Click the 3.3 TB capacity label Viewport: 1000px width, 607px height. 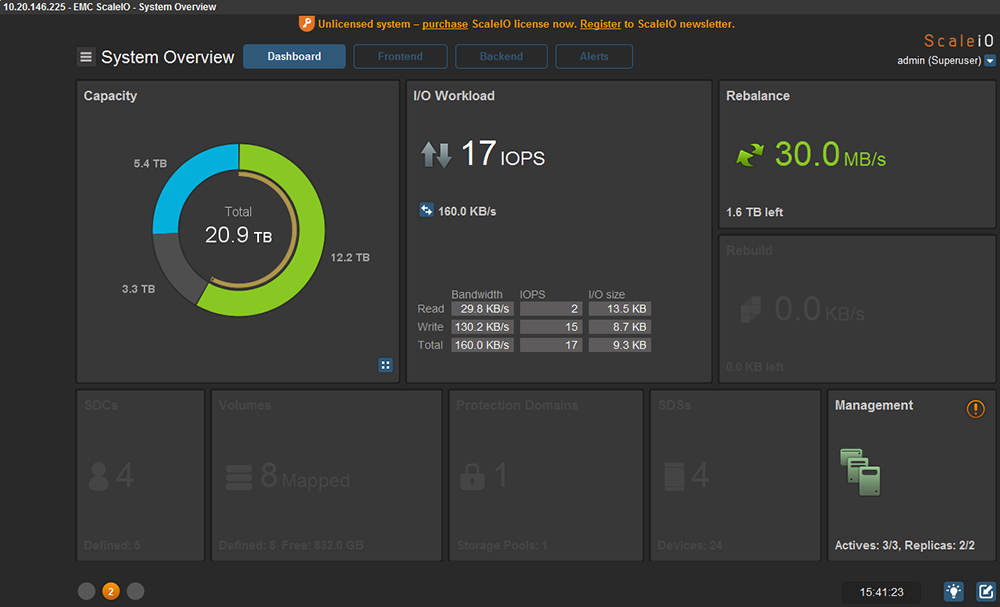(x=138, y=289)
